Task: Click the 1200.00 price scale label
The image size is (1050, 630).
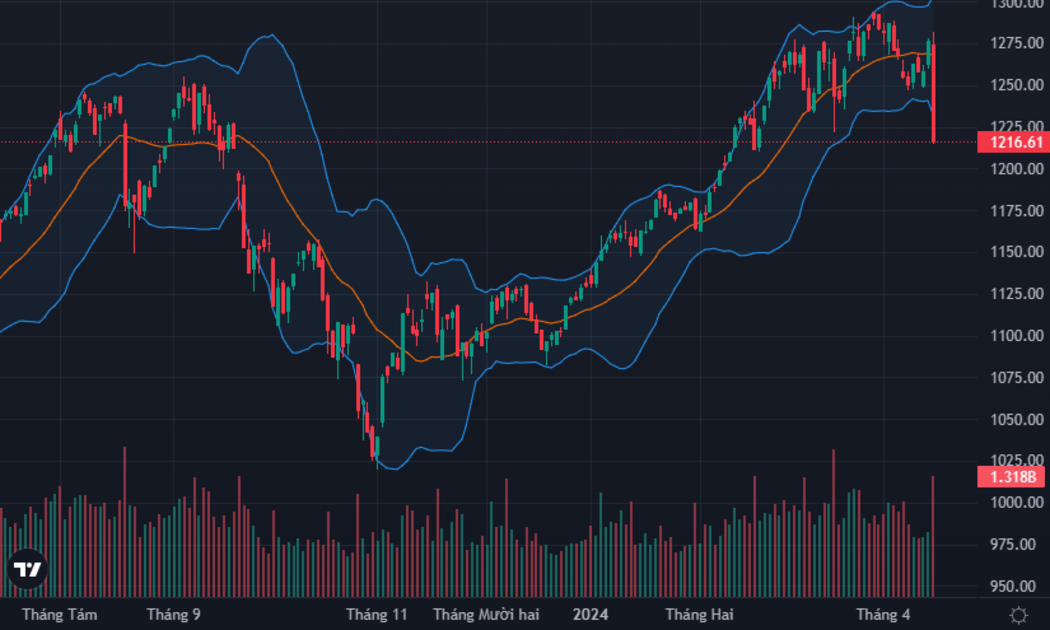Action: (1017, 169)
